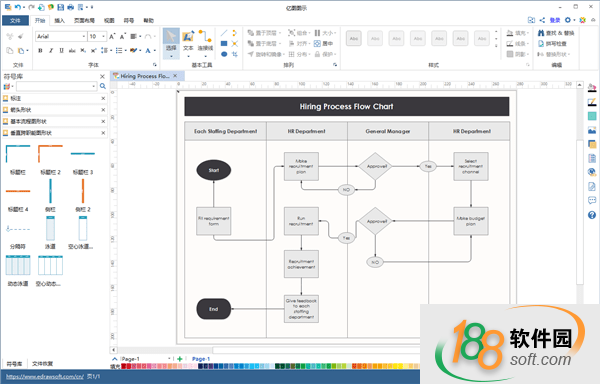Open the edrawsoft.com link in status bar
This screenshot has width=600, height=384.
tap(45, 377)
